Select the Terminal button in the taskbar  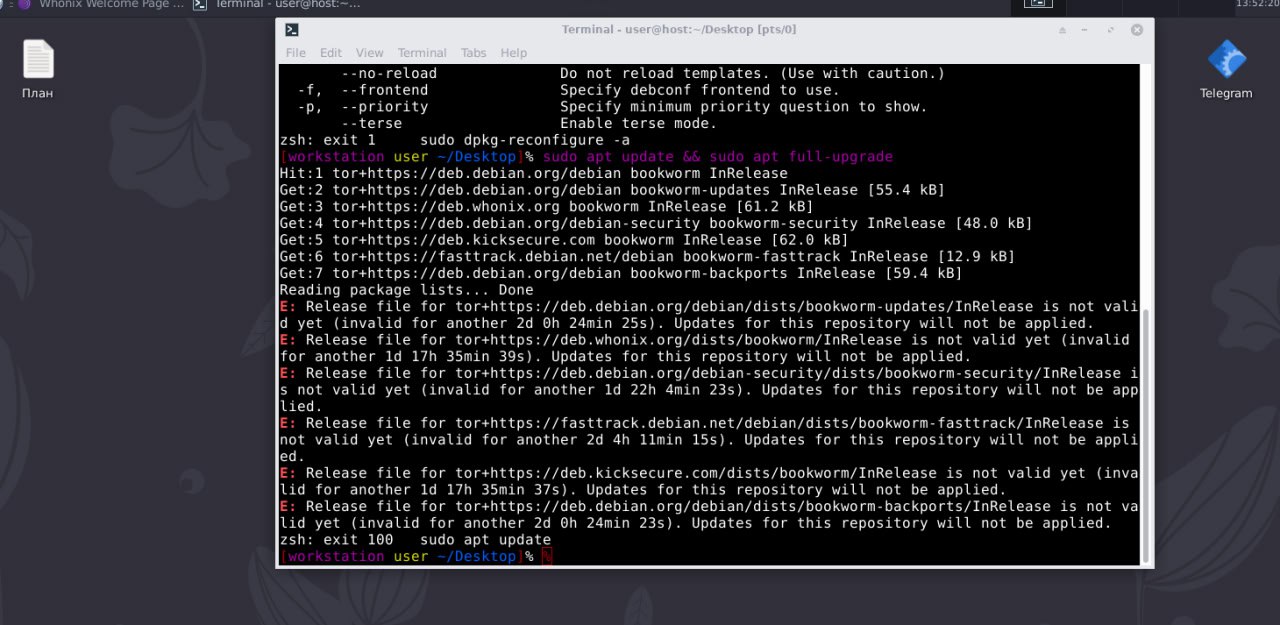[x=276, y=4]
